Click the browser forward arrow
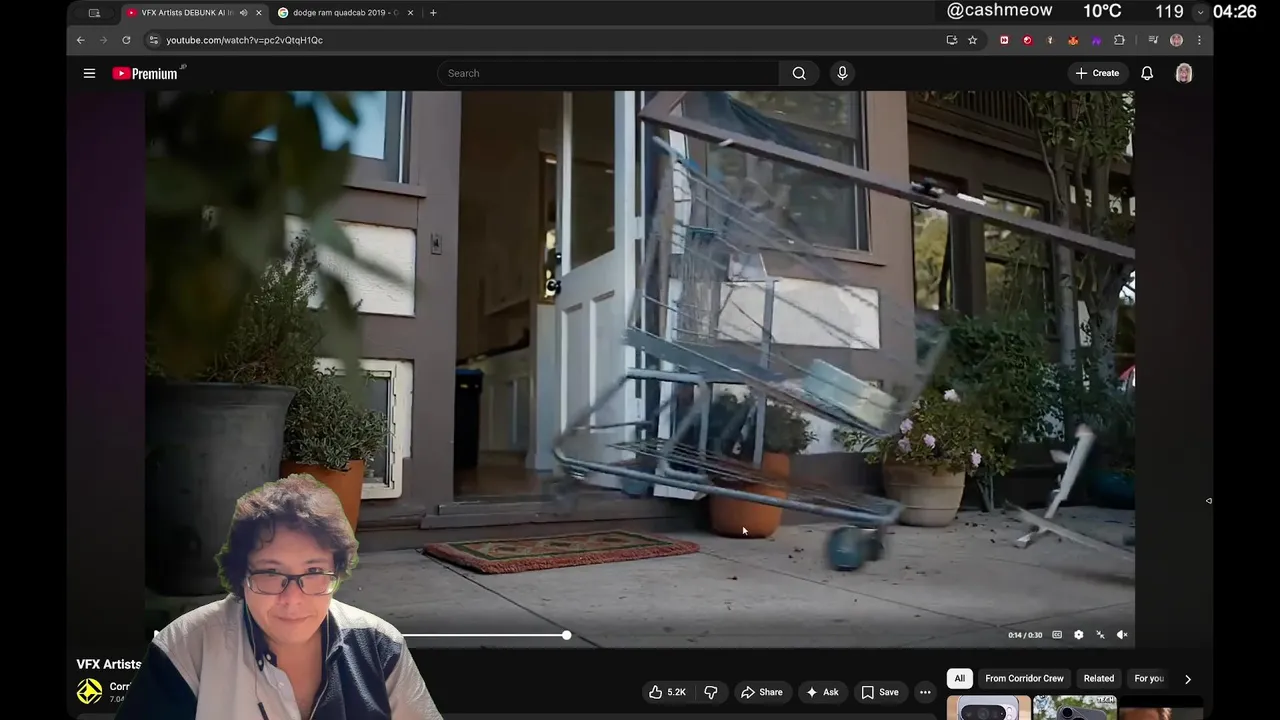Screen dimensions: 1280x720 click(x=103, y=40)
